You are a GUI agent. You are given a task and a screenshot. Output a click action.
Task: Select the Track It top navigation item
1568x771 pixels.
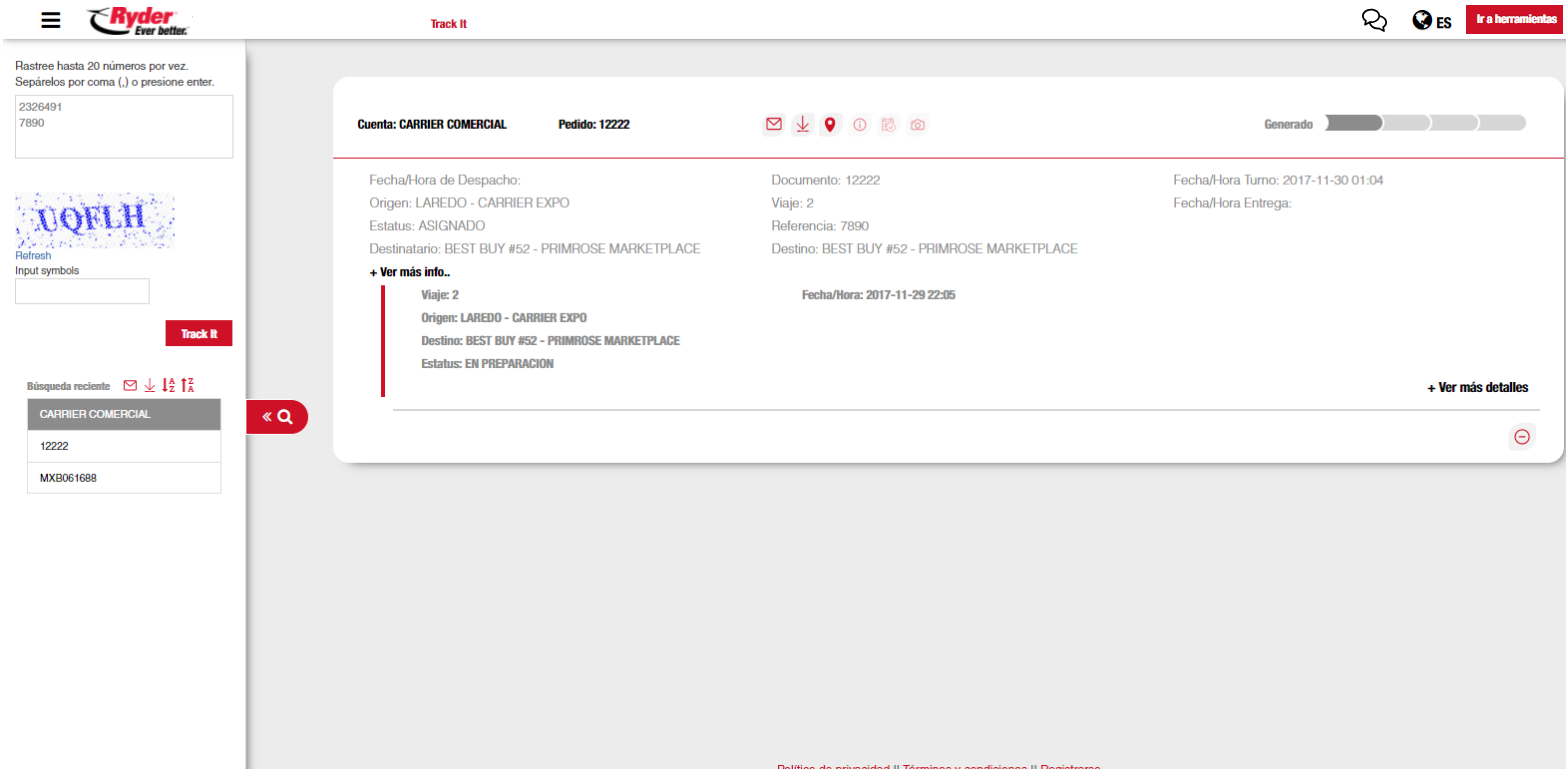[448, 23]
